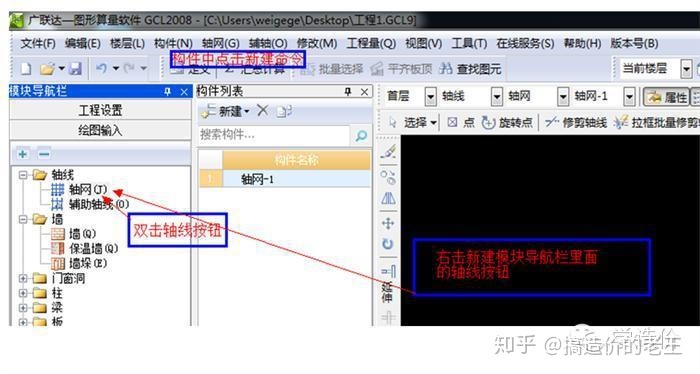Image resolution: width=700 pixels, height=374 pixels.
Task: Select 保温墙(Q) in the tree
Action: click(85, 249)
